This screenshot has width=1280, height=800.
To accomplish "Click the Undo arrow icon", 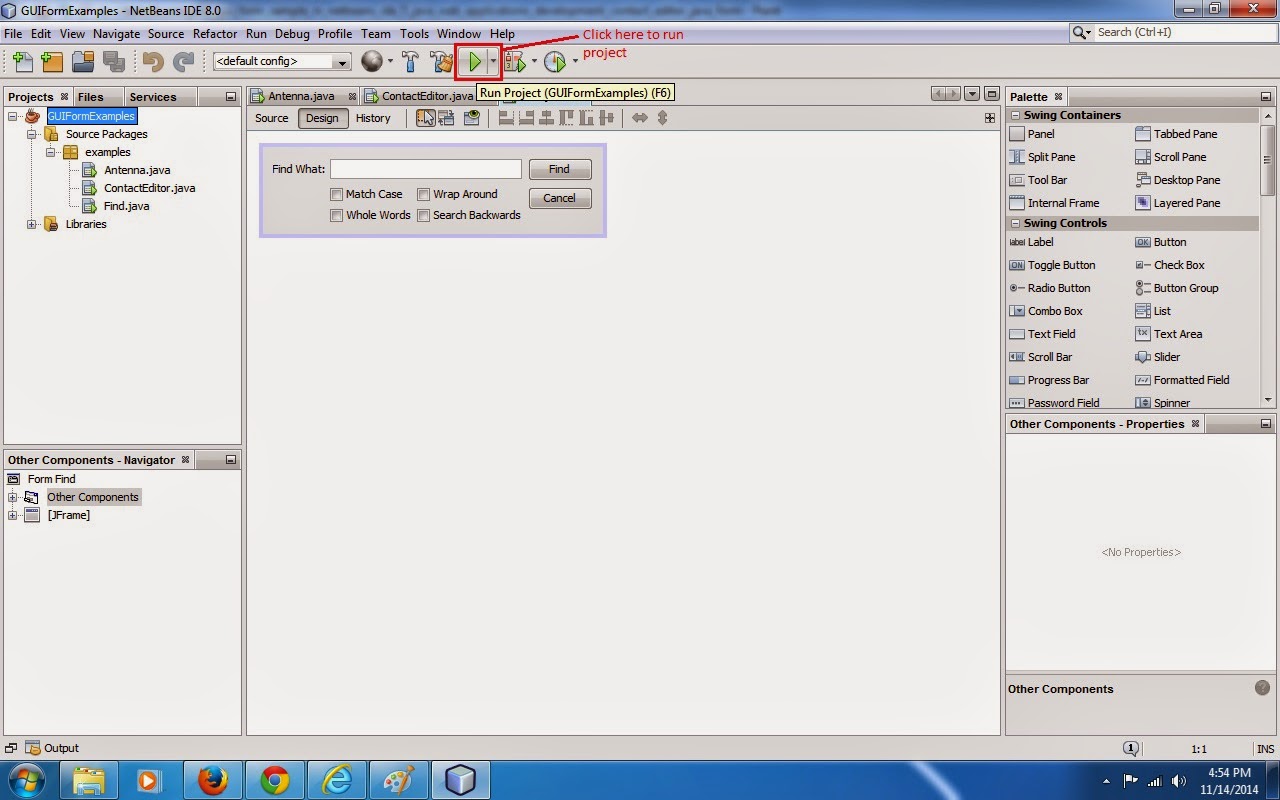I will point(153,62).
